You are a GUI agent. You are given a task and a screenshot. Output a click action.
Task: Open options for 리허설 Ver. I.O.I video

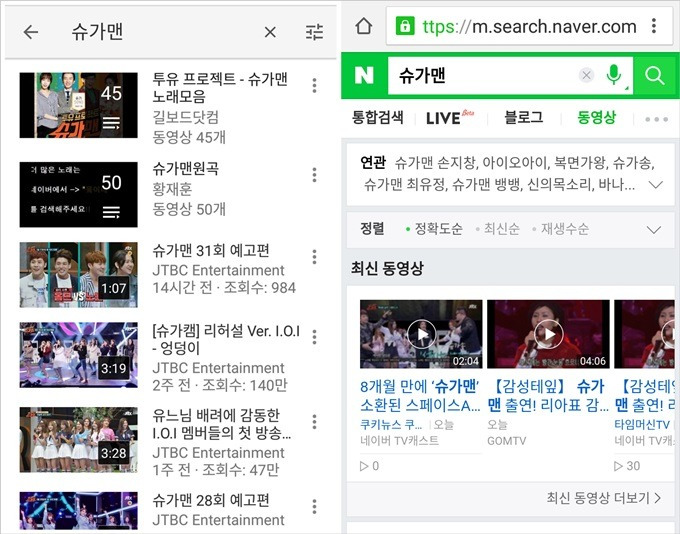(314, 337)
